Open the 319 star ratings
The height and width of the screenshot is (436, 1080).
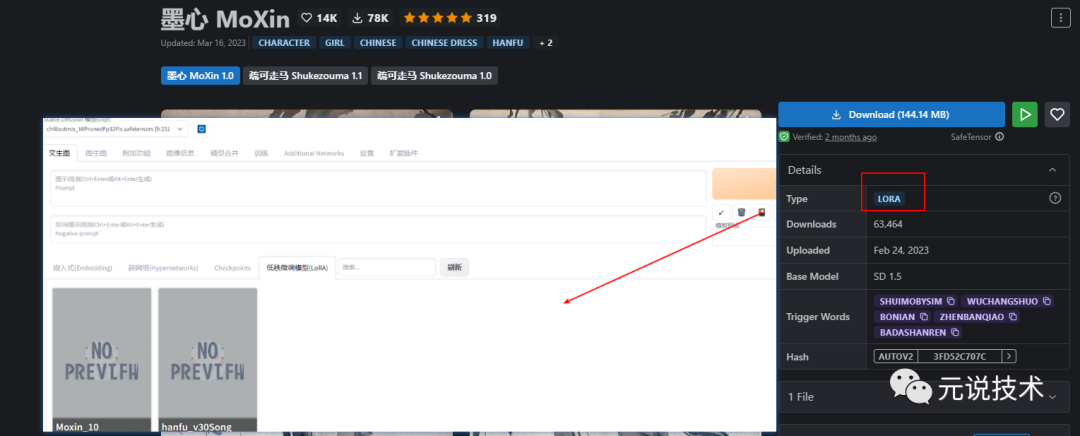(x=449, y=18)
